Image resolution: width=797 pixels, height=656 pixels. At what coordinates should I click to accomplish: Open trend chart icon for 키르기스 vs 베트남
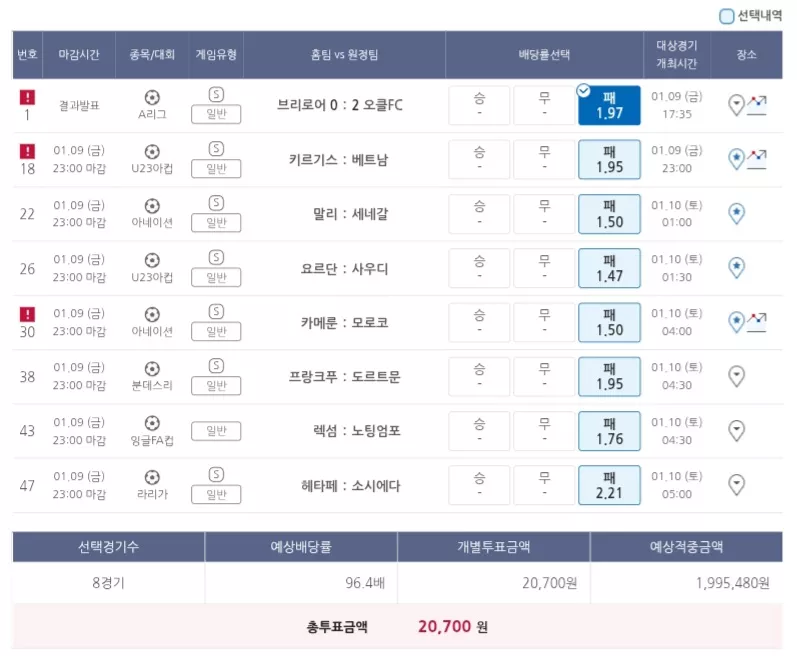click(756, 160)
